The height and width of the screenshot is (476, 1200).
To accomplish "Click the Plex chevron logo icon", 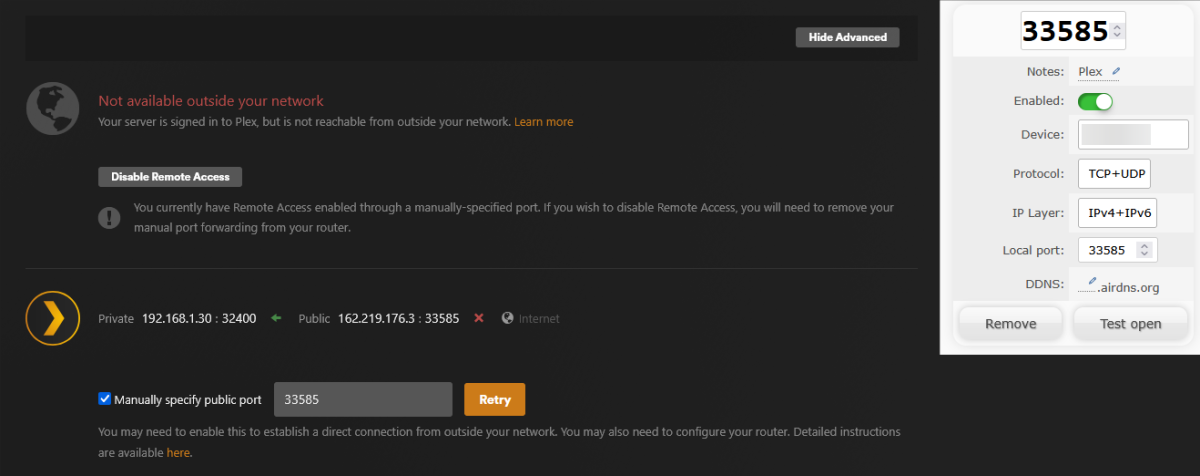I will point(52,318).
